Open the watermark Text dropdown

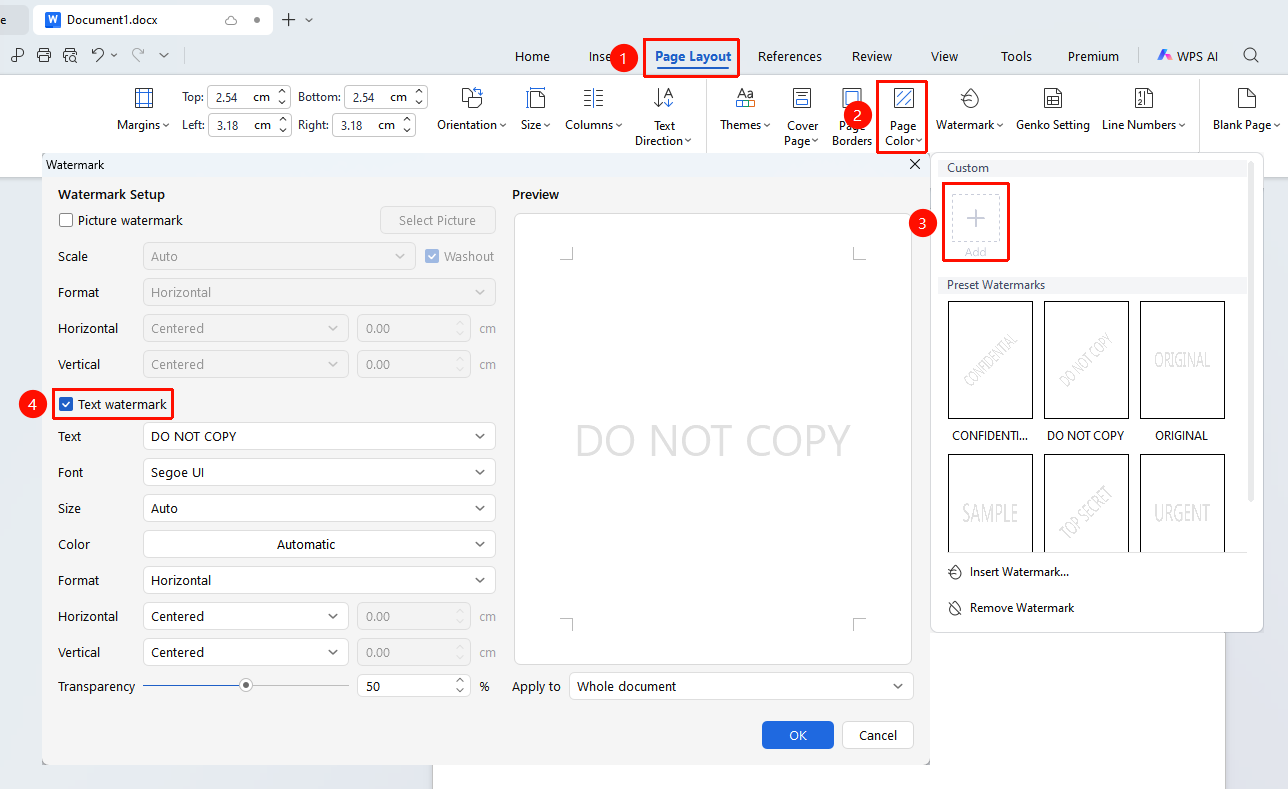(319, 436)
